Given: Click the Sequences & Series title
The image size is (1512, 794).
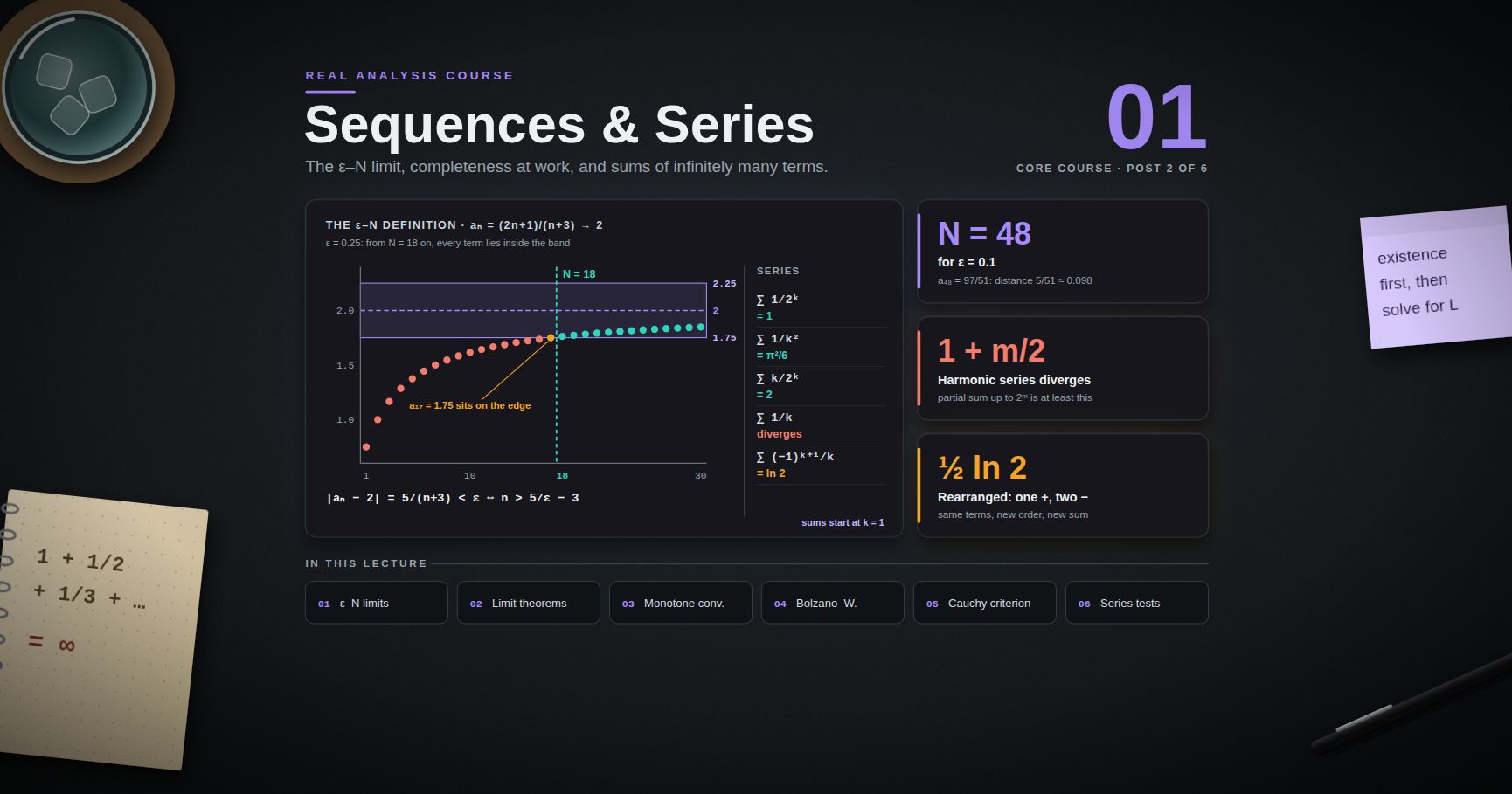Looking at the screenshot, I should point(559,124).
